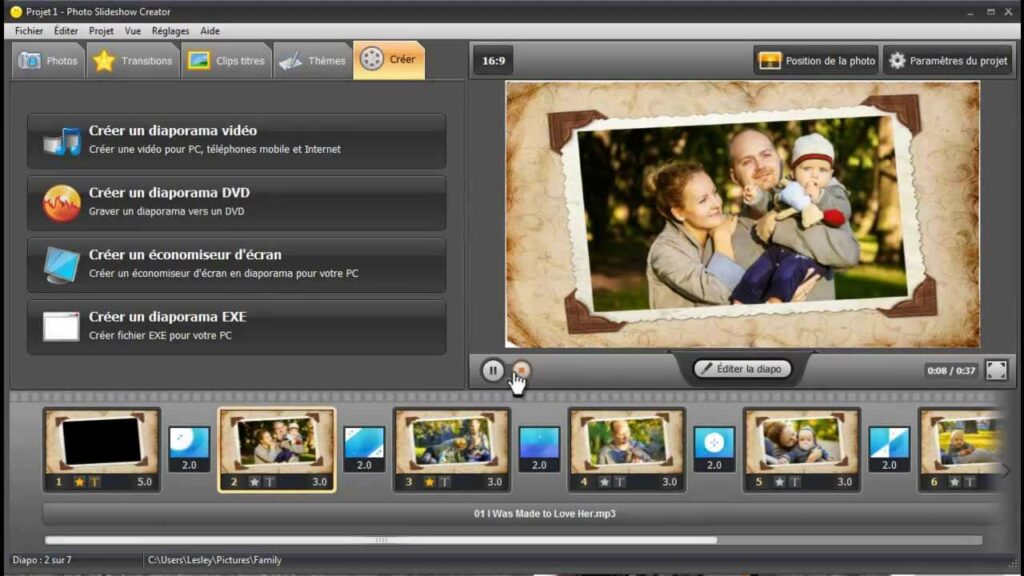Open Thèmes using the brush icon
Image resolution: width=1024 pixels, height=576 pixels.
[x=290, y=59]
